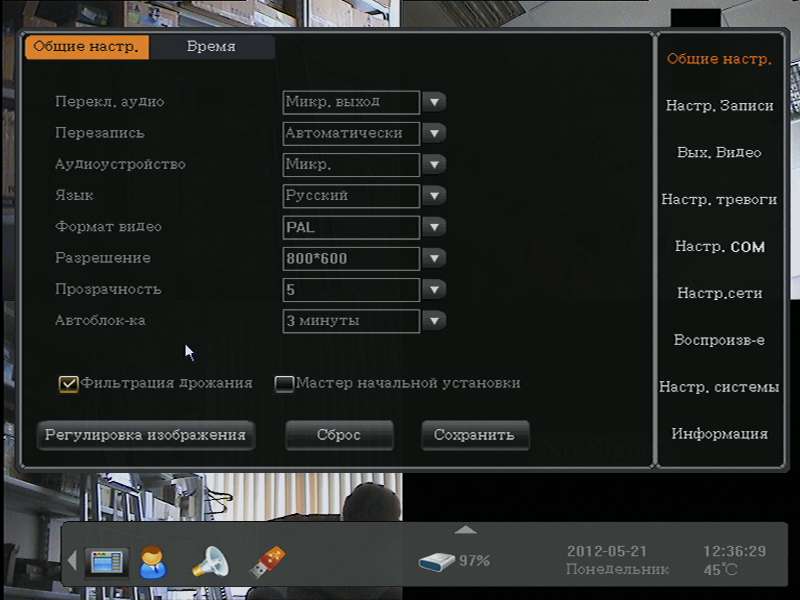Open the Перекл. аудио dropdown arrow
The height and width of the screenshot is (600, 800).
[434, 102]
